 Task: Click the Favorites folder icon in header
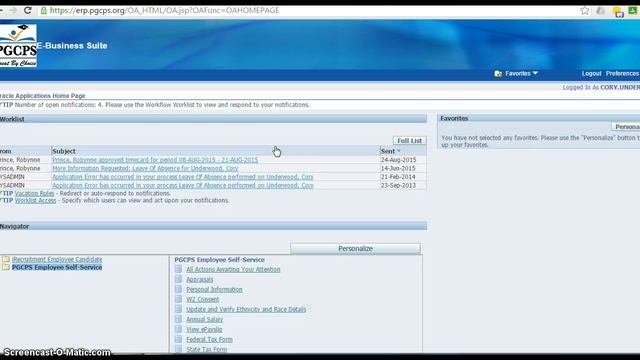(x=498, y=74)
